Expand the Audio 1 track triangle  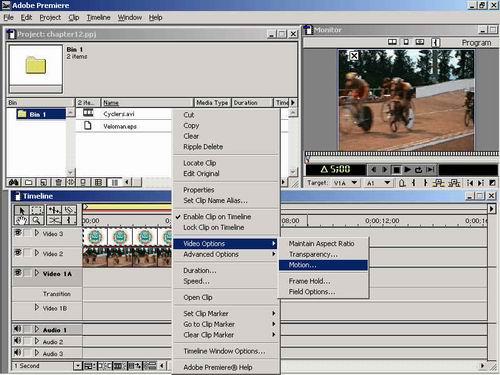click(37, 329)
